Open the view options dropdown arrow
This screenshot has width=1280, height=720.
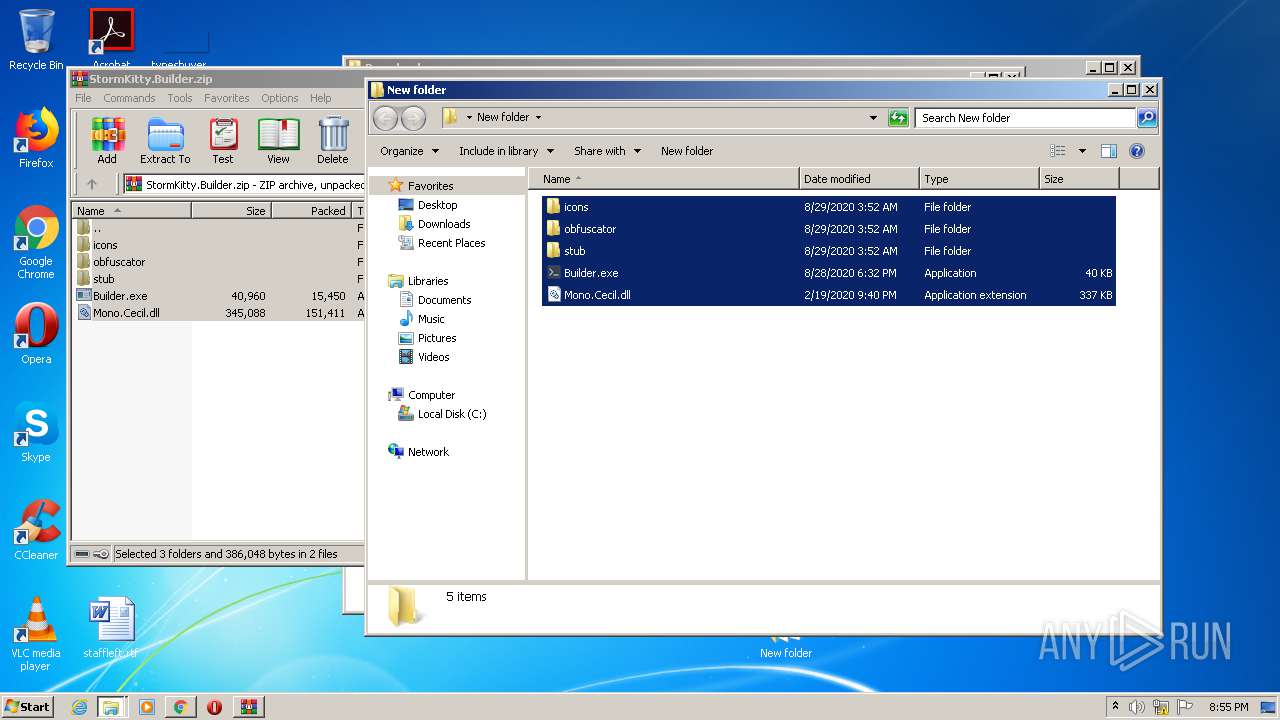[1082, 151]
